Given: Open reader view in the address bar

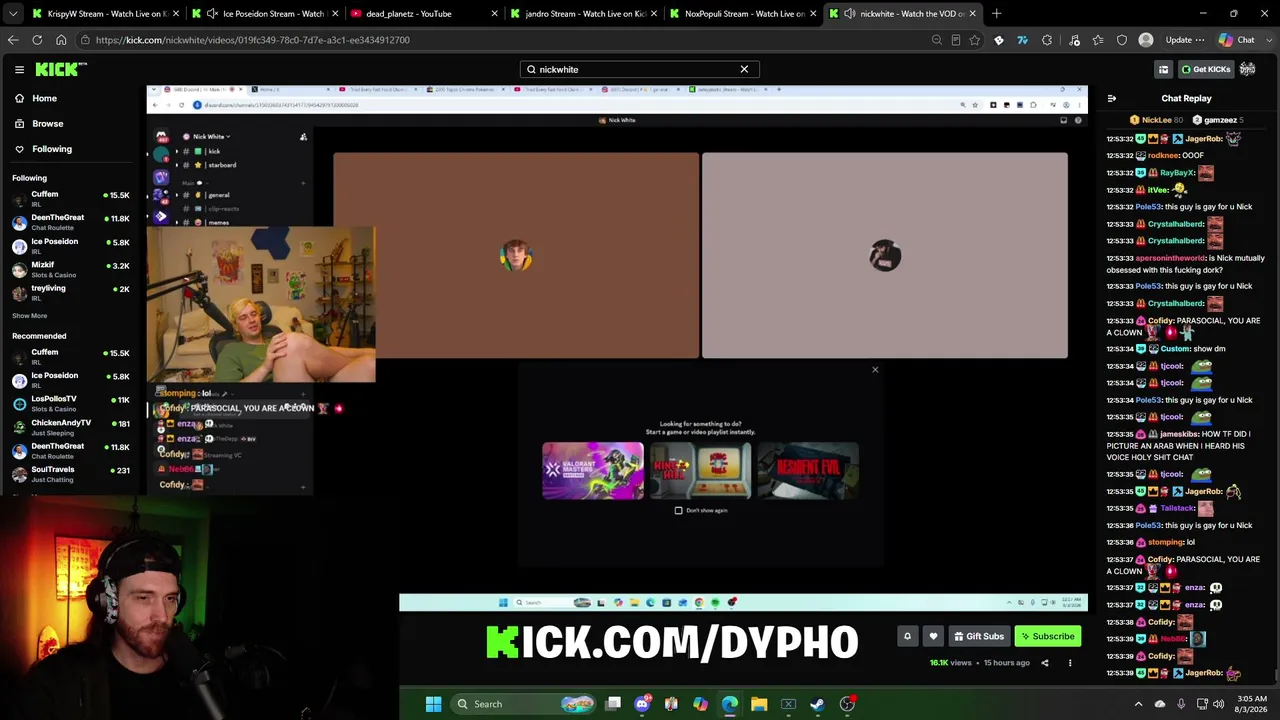Looking at the screenshot, I should (x=956, y=40).
